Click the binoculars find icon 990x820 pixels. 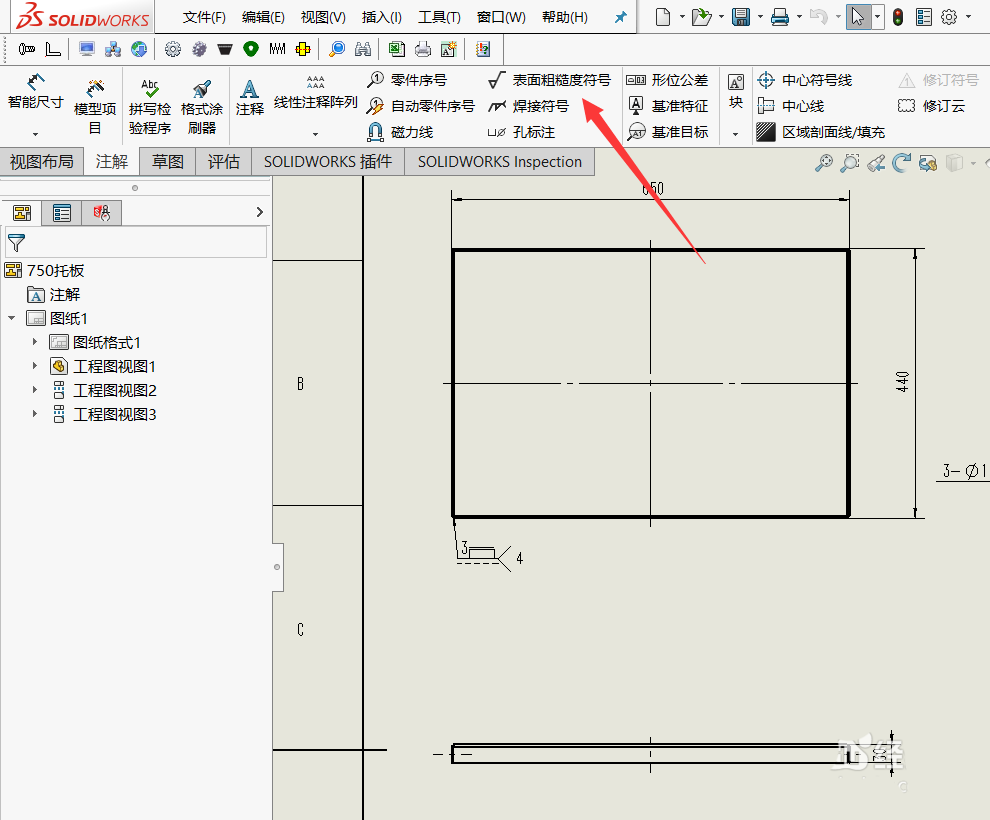click(363, 49)
